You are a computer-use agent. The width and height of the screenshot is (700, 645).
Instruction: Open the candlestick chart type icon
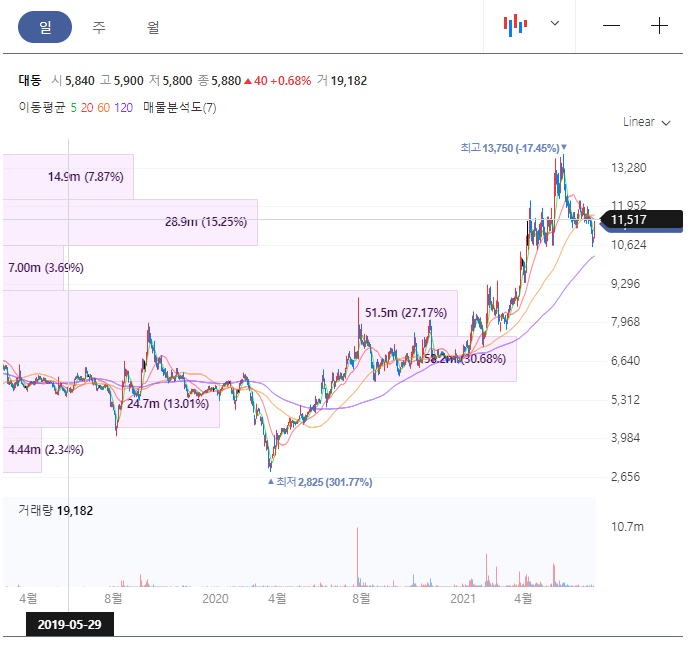515,25
